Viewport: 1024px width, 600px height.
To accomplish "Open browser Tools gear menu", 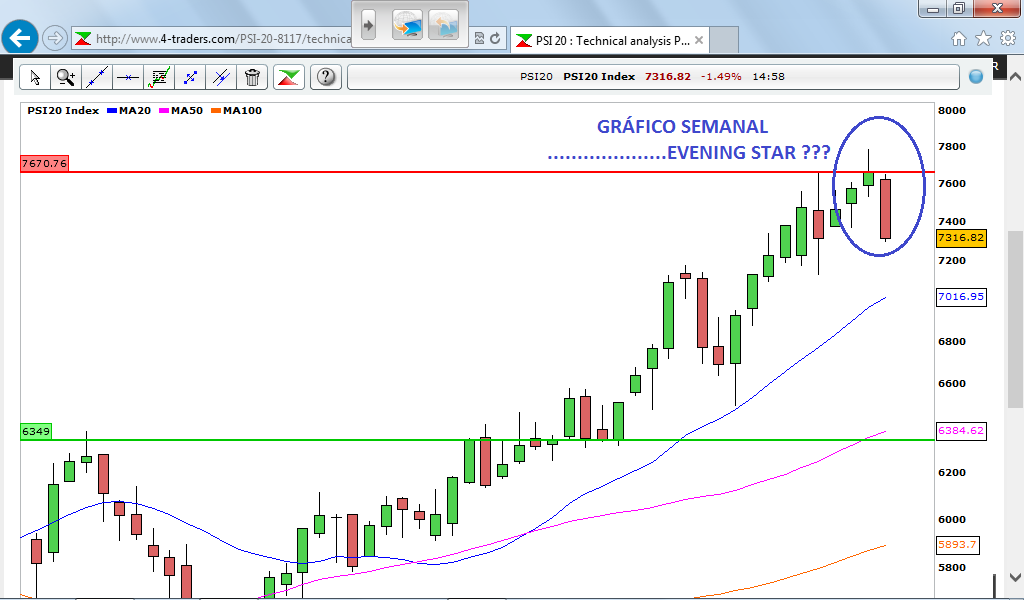I will pos(1008,39).
